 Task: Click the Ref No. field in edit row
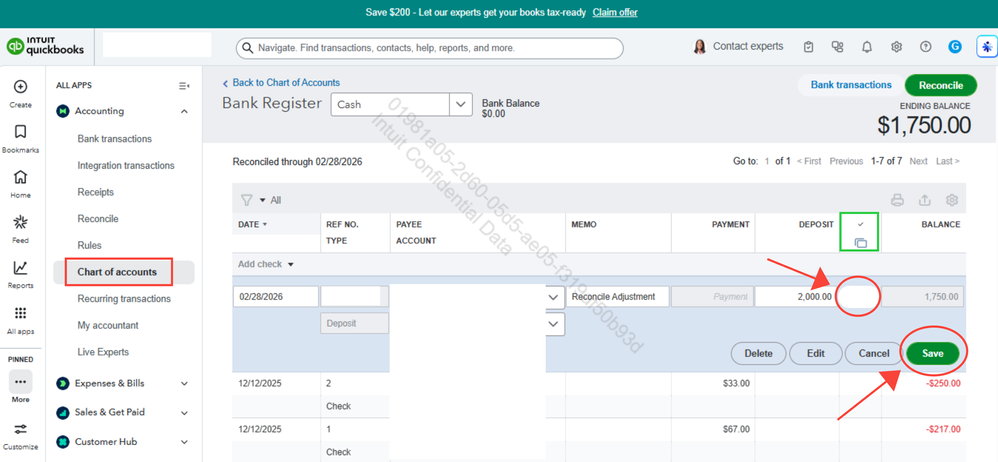[355, 297]
